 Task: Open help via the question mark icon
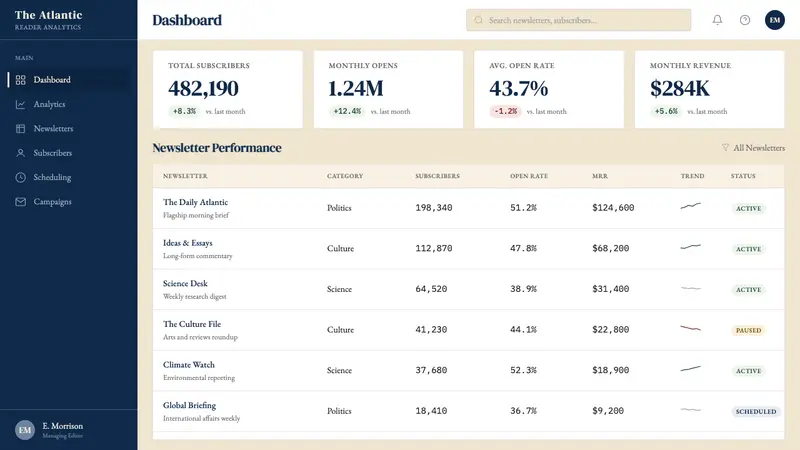pos(745,20)
